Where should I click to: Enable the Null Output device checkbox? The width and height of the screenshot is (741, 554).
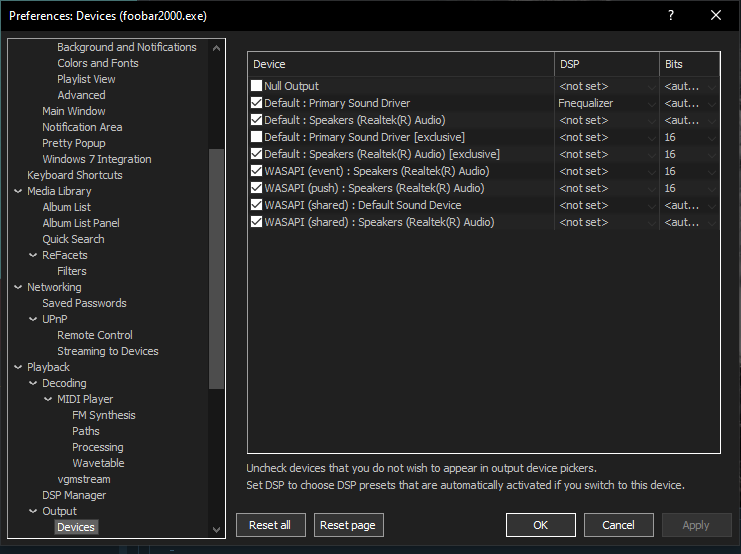257,86
